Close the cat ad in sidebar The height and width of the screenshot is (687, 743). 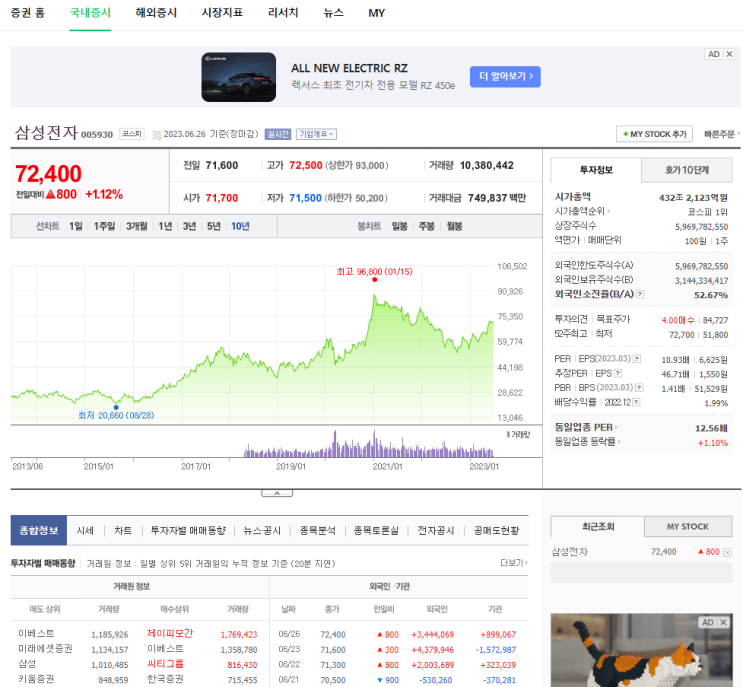point(723,623)
